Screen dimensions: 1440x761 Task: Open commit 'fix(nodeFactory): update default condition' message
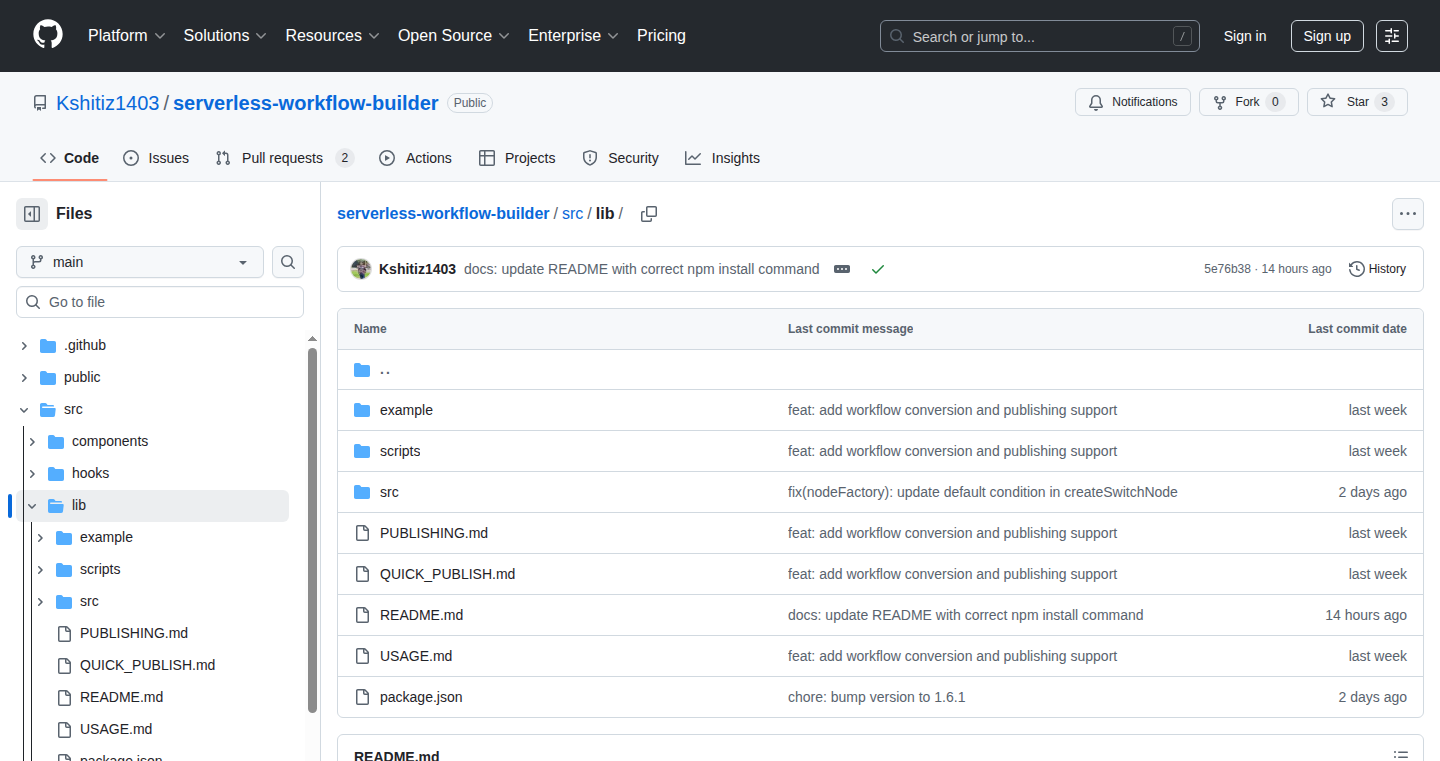[983, 492]
